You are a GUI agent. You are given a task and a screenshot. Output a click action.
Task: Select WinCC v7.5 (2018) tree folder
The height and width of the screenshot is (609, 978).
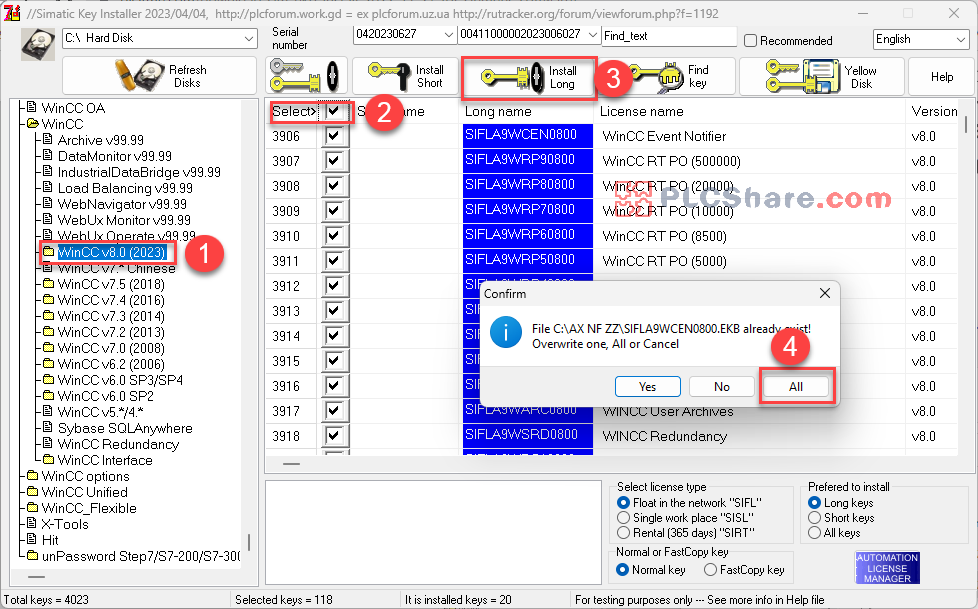point(111,284)
